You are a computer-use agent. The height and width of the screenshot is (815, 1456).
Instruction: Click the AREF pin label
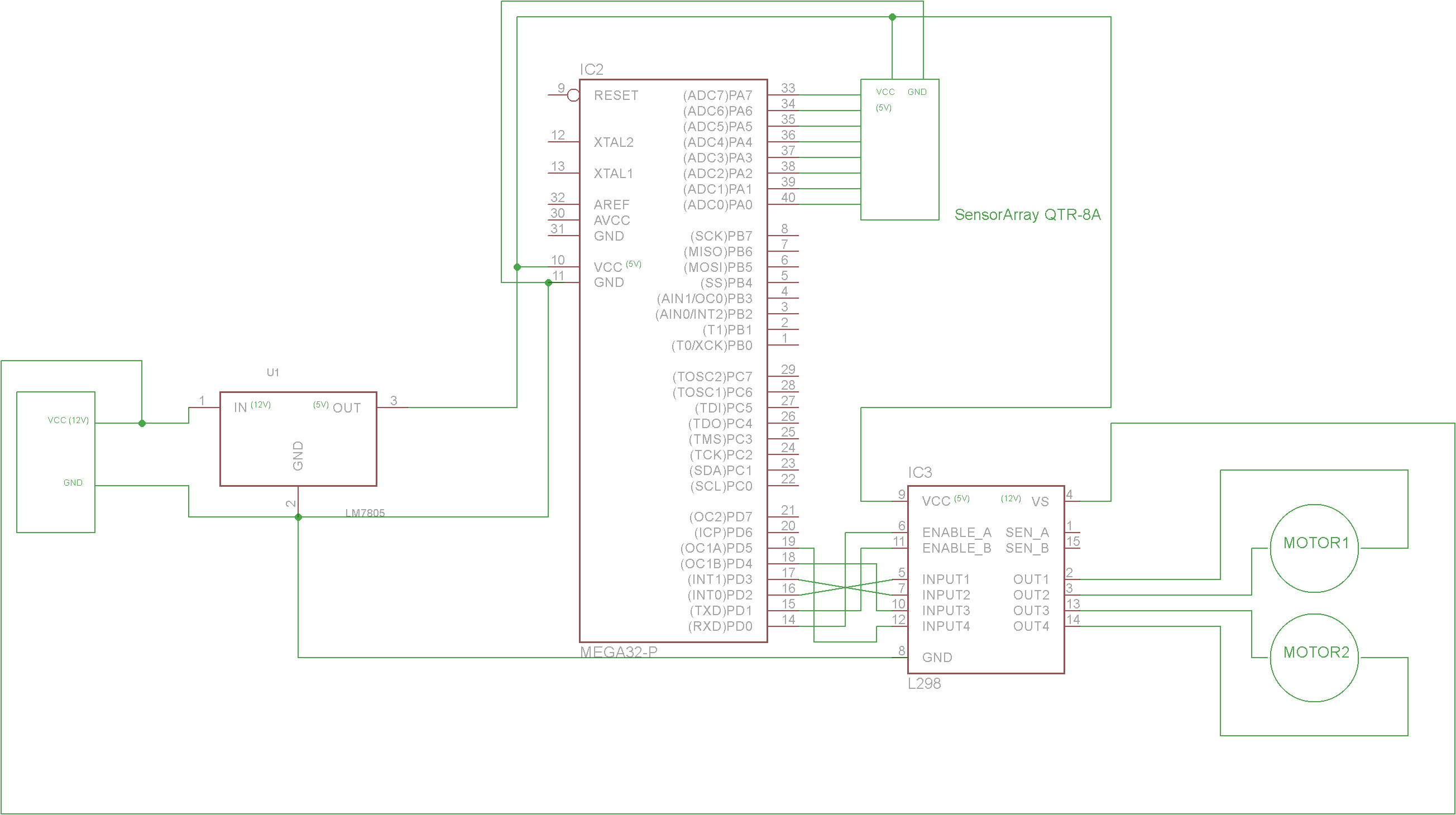(x=611, y=205)
